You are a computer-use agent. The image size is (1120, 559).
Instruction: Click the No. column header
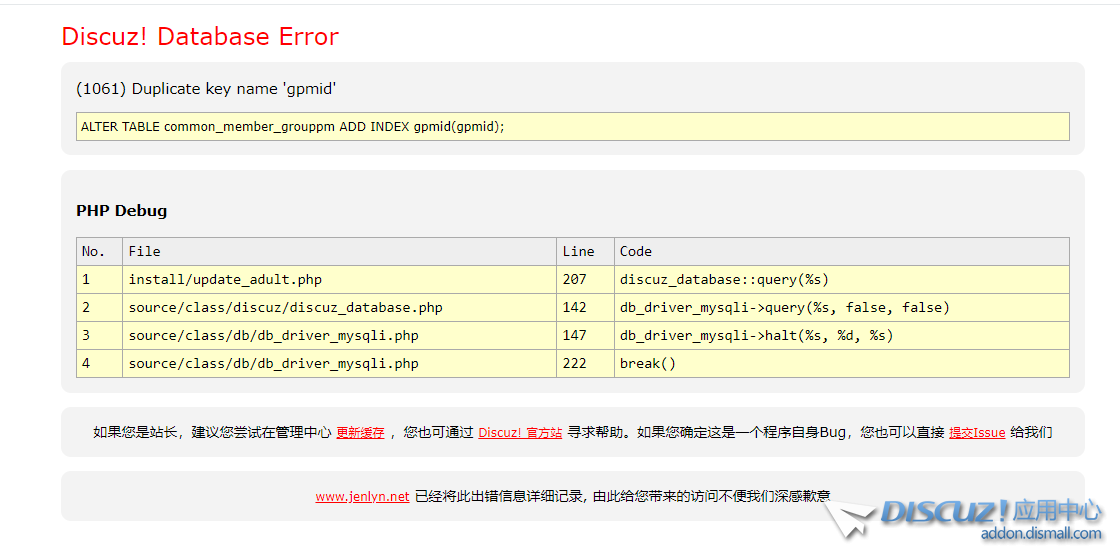click(x=99, y=251)
